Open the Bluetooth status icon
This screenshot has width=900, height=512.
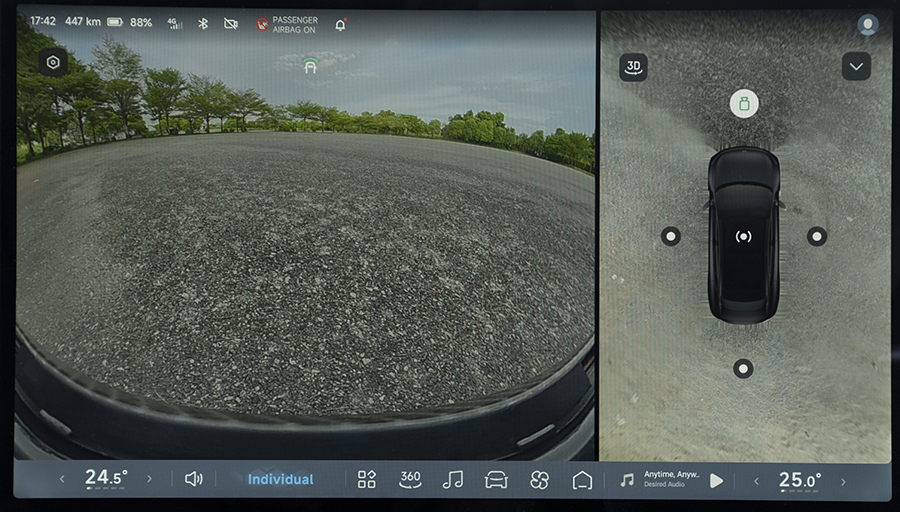[x=203, y=23]
